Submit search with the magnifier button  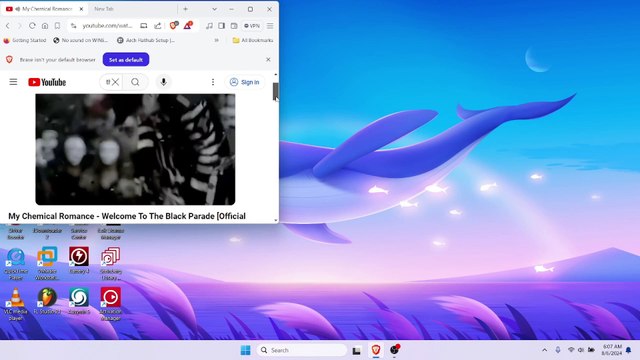(135, 82)
